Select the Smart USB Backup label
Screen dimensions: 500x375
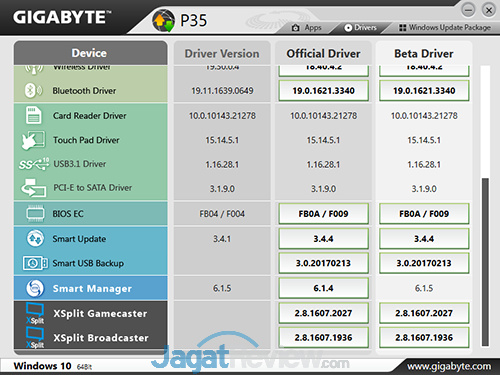point(88,263)
